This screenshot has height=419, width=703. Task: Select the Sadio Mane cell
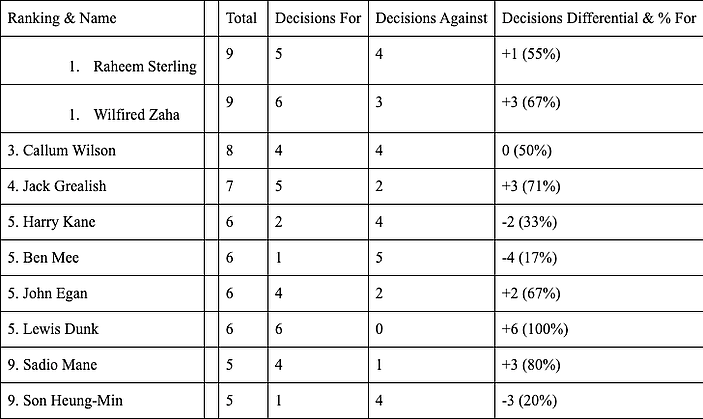click(x=102, y=365)
